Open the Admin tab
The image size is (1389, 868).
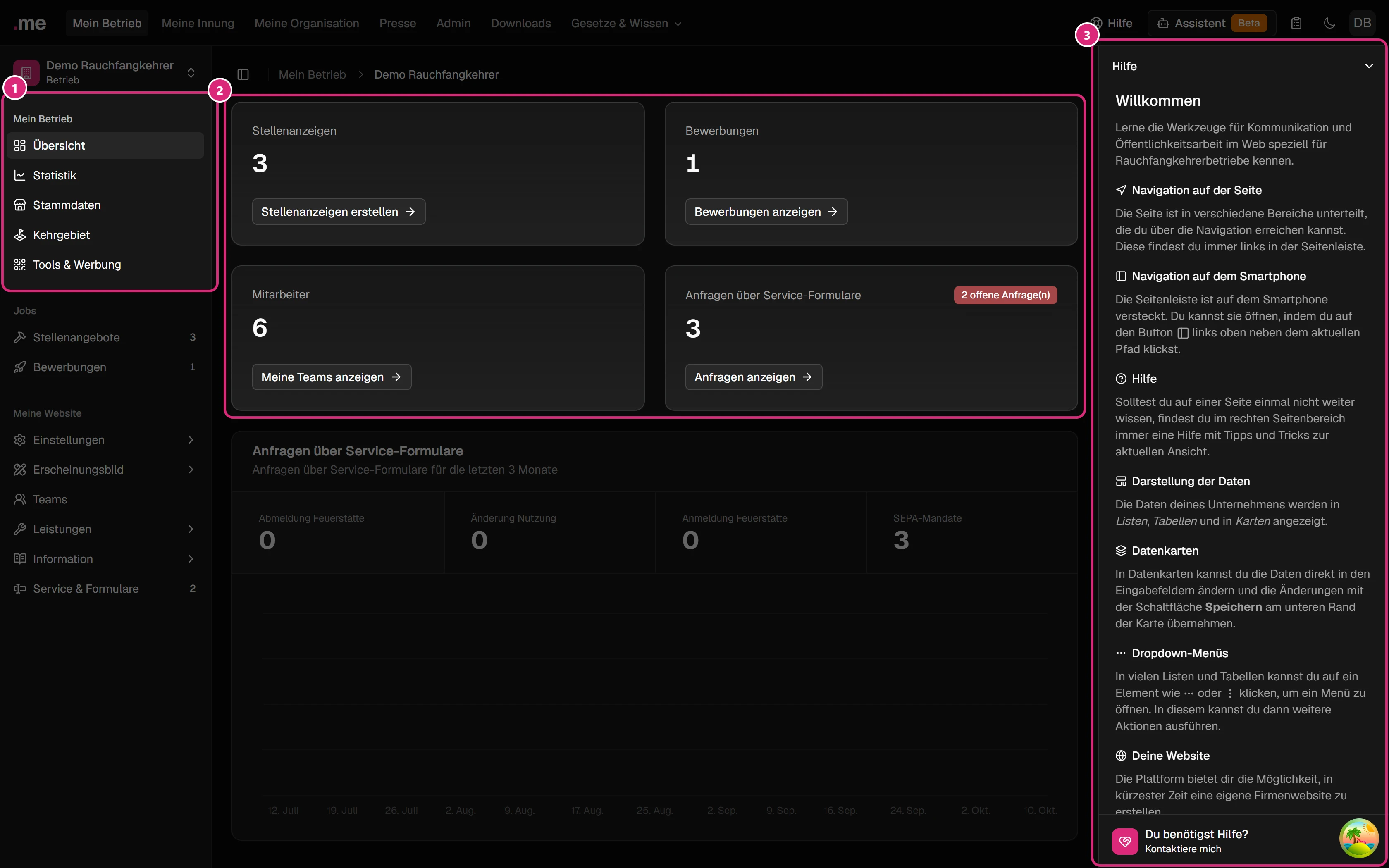(x=453, y=24)
